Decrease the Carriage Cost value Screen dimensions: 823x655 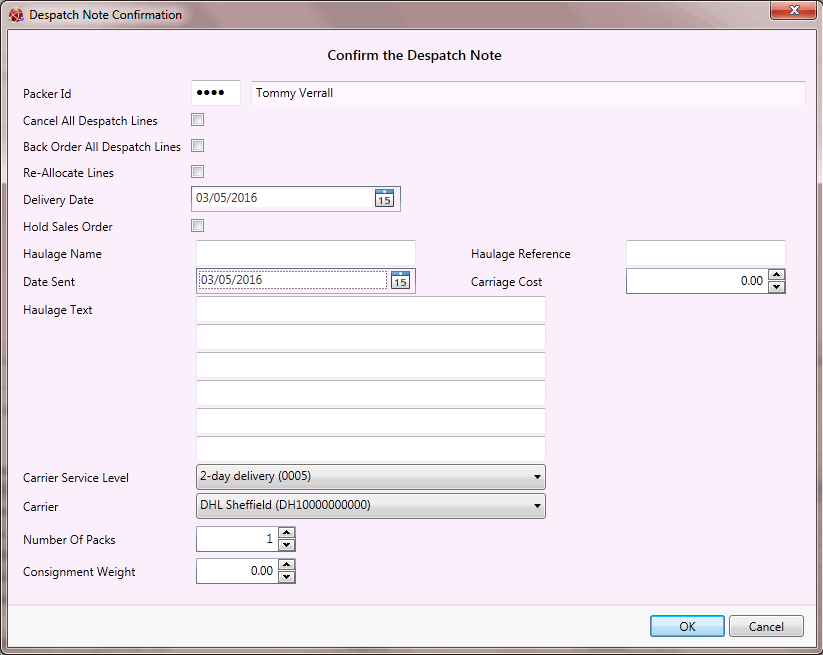(776, 287)
